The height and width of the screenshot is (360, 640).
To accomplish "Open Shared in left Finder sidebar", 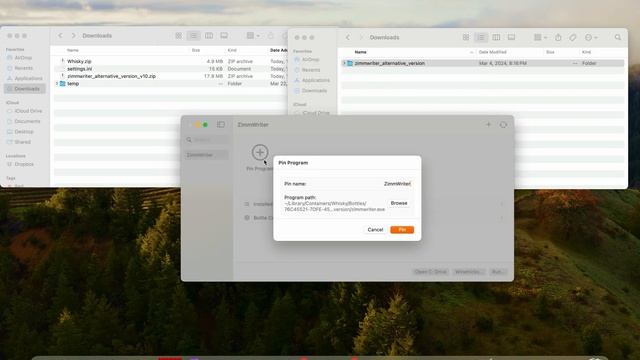I will 24,142.
